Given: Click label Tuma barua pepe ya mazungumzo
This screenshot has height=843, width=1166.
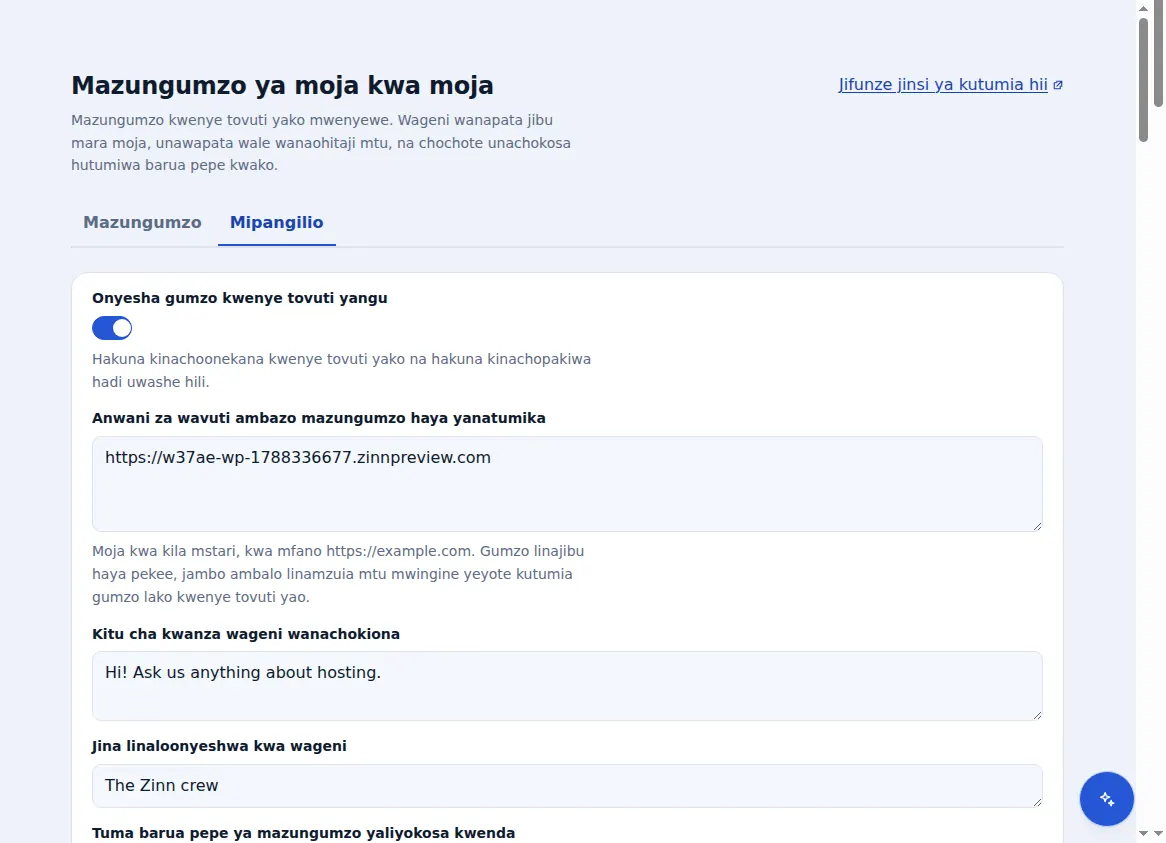Looking at the screenshot, I should tap(303, 833).
